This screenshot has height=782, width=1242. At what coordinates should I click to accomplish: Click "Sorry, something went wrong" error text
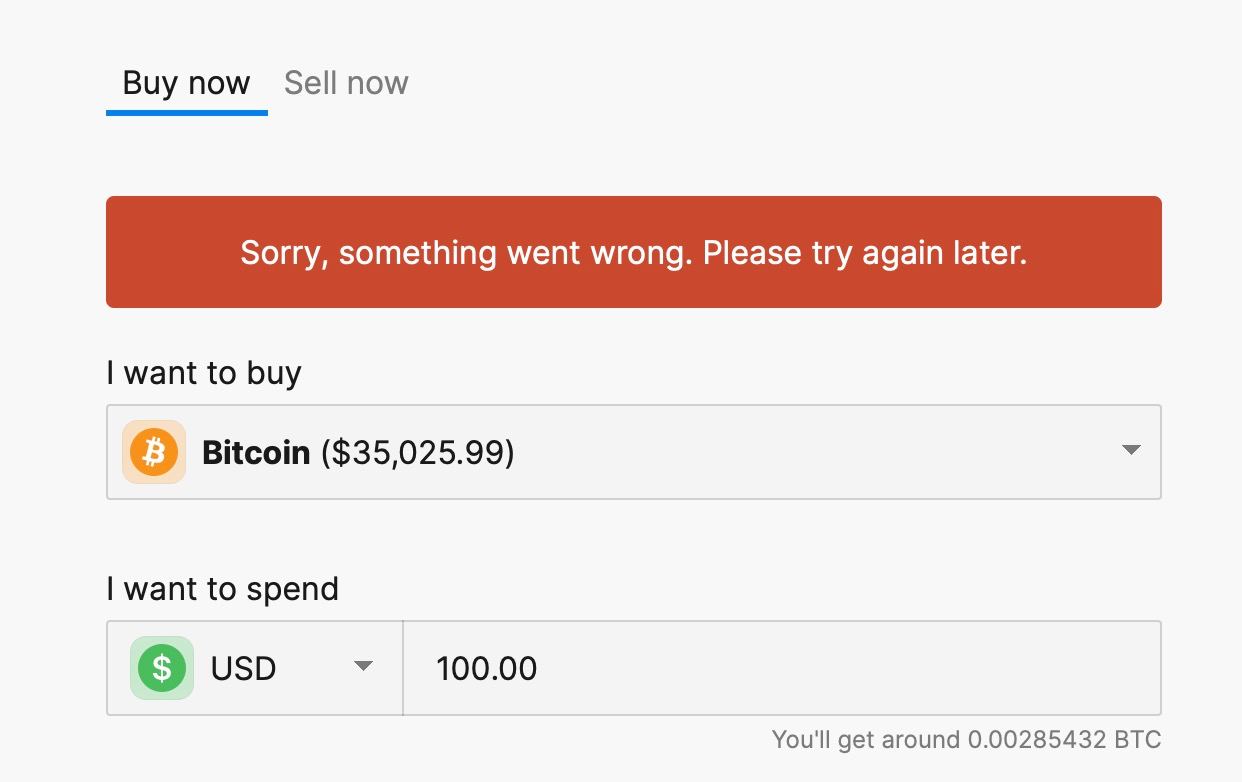tap(466, 253)
